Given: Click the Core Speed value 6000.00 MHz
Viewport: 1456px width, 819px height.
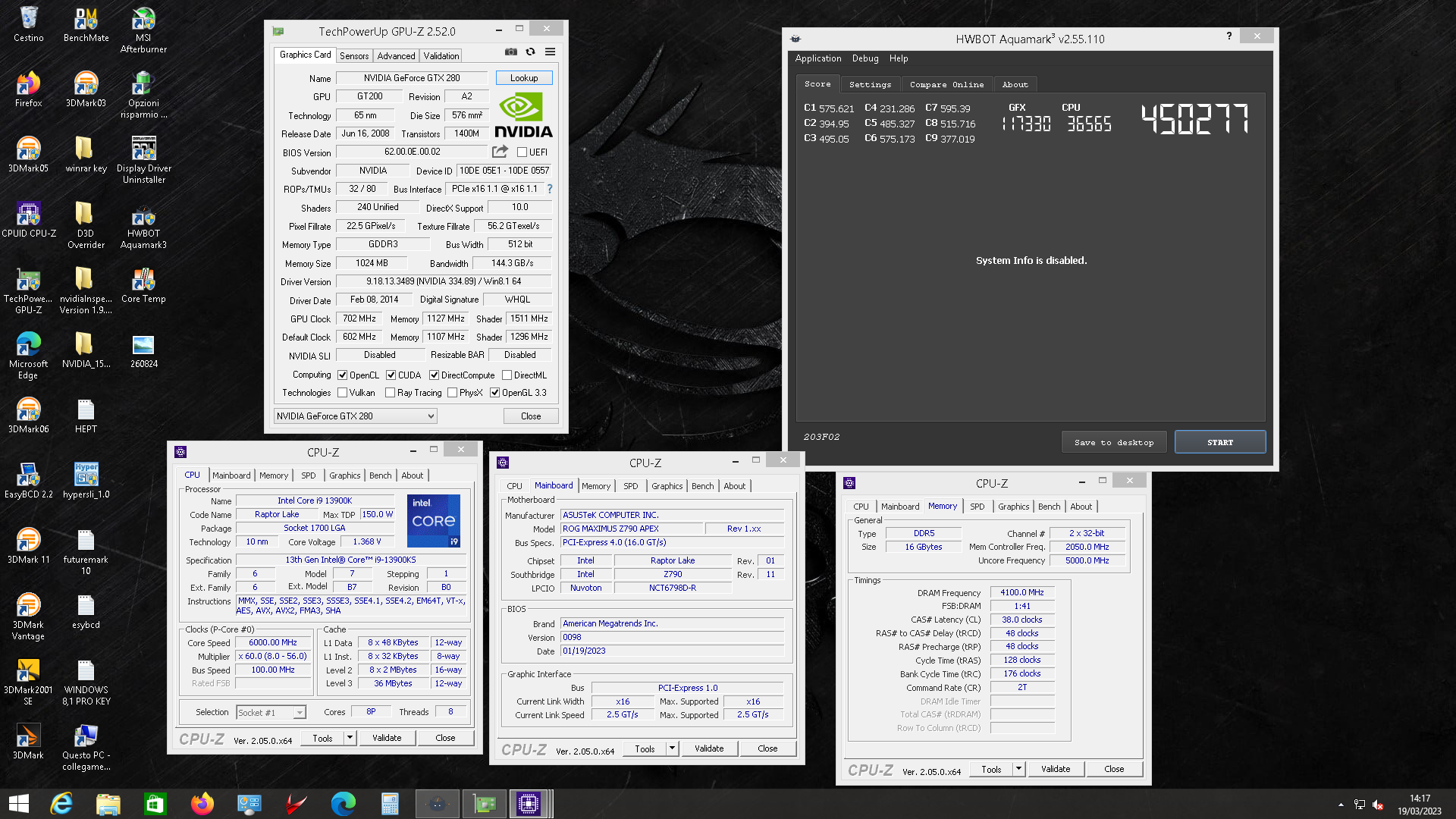Looking at the screenshot, I should tap(273, 642).
